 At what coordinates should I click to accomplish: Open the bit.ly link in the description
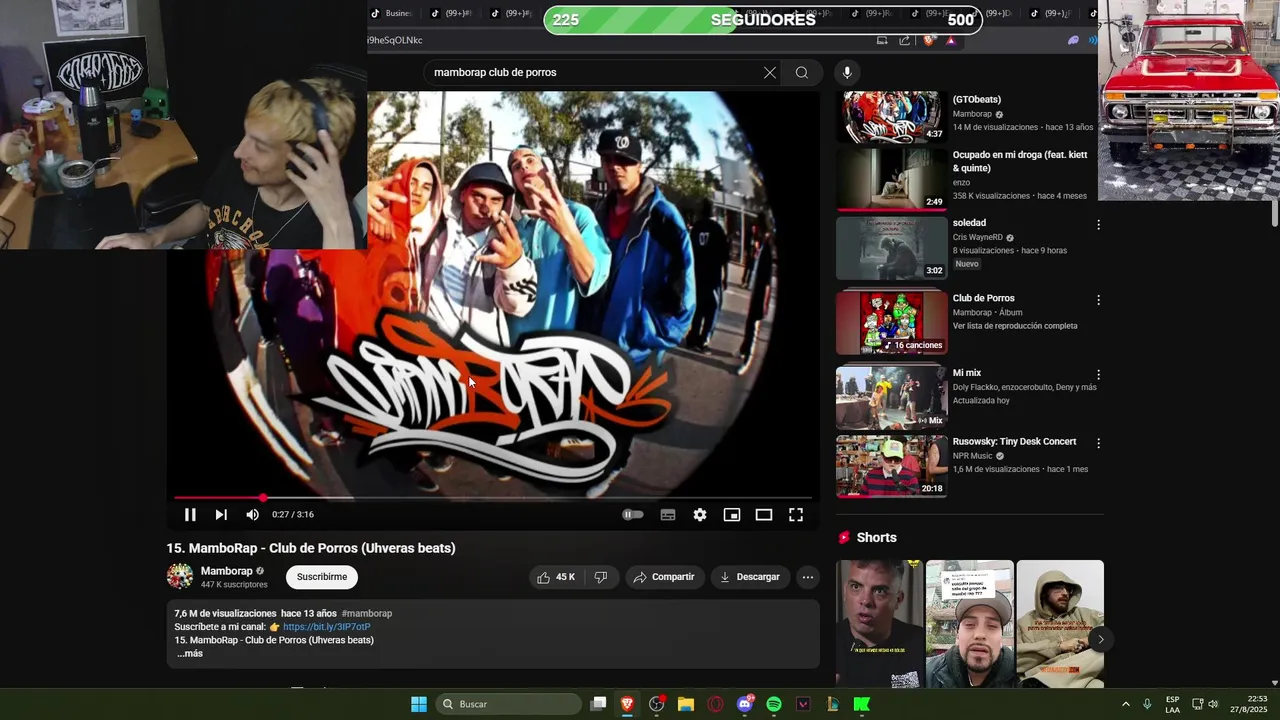click(326, 627)
